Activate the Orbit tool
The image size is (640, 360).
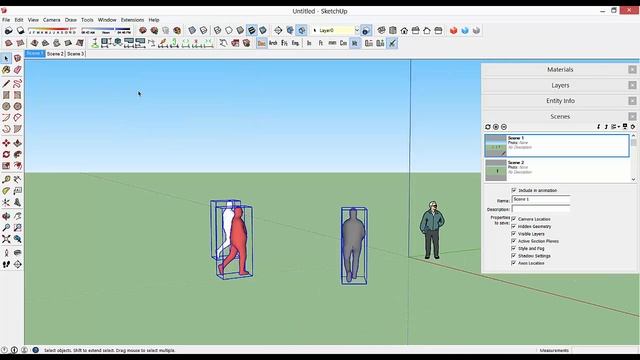click(x=6, y=216)
